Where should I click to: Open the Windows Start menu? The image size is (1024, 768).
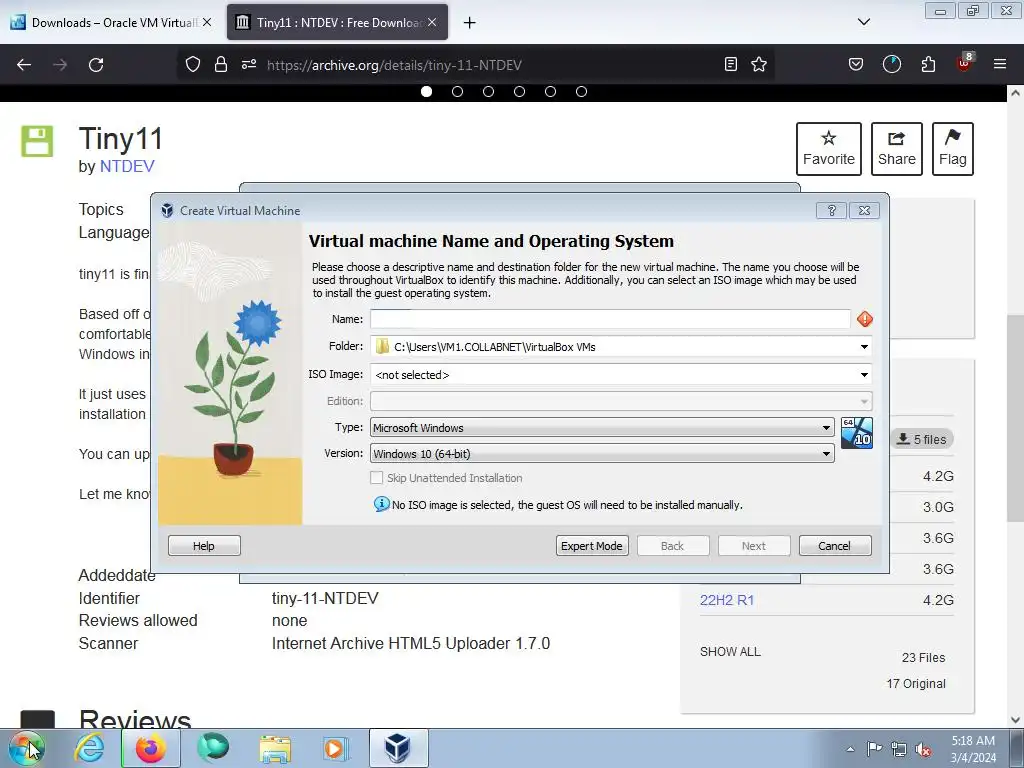click(26, 748)
